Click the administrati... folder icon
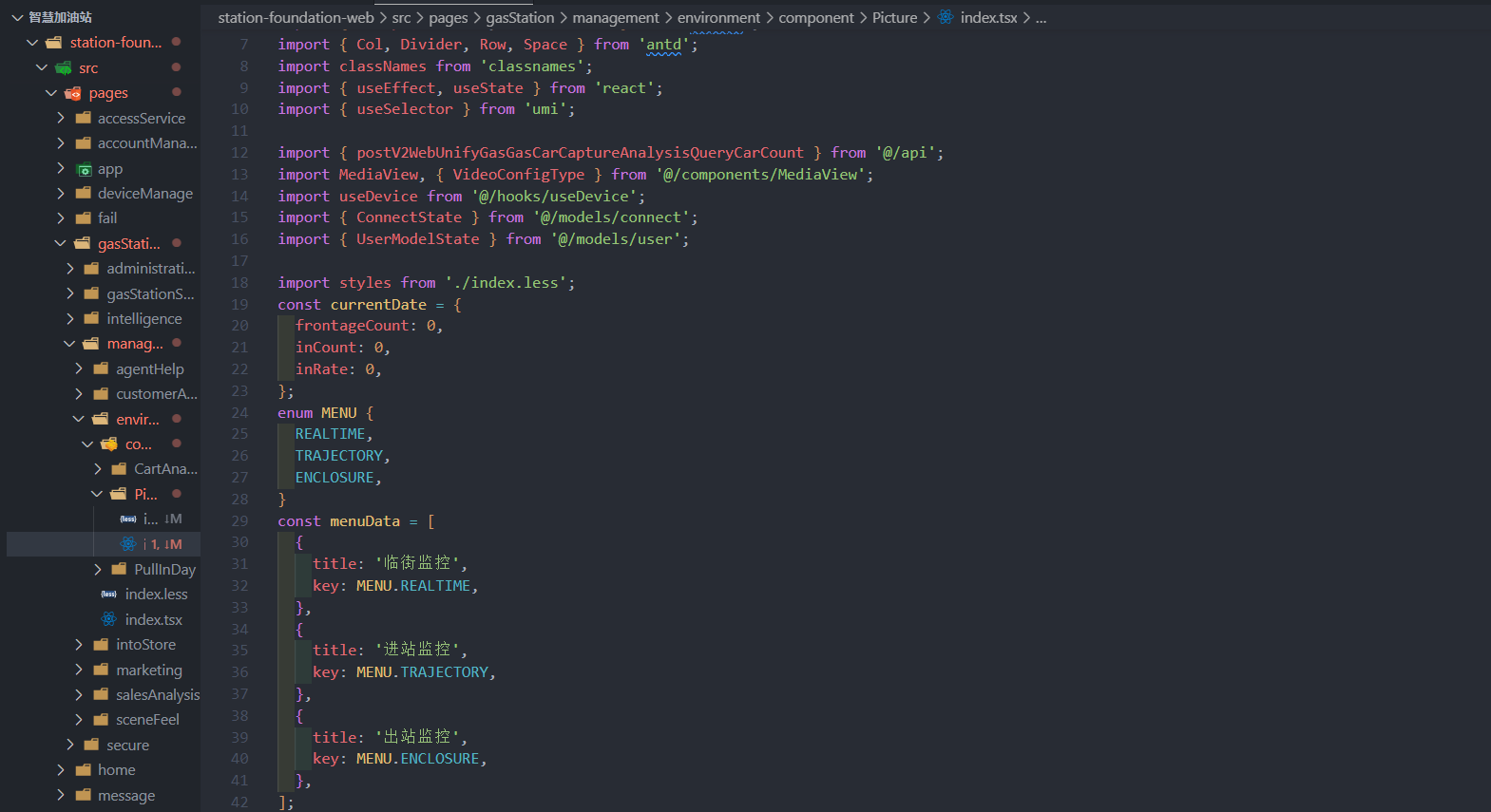Viewport: 1491px width, 812px height. point(92,269)
